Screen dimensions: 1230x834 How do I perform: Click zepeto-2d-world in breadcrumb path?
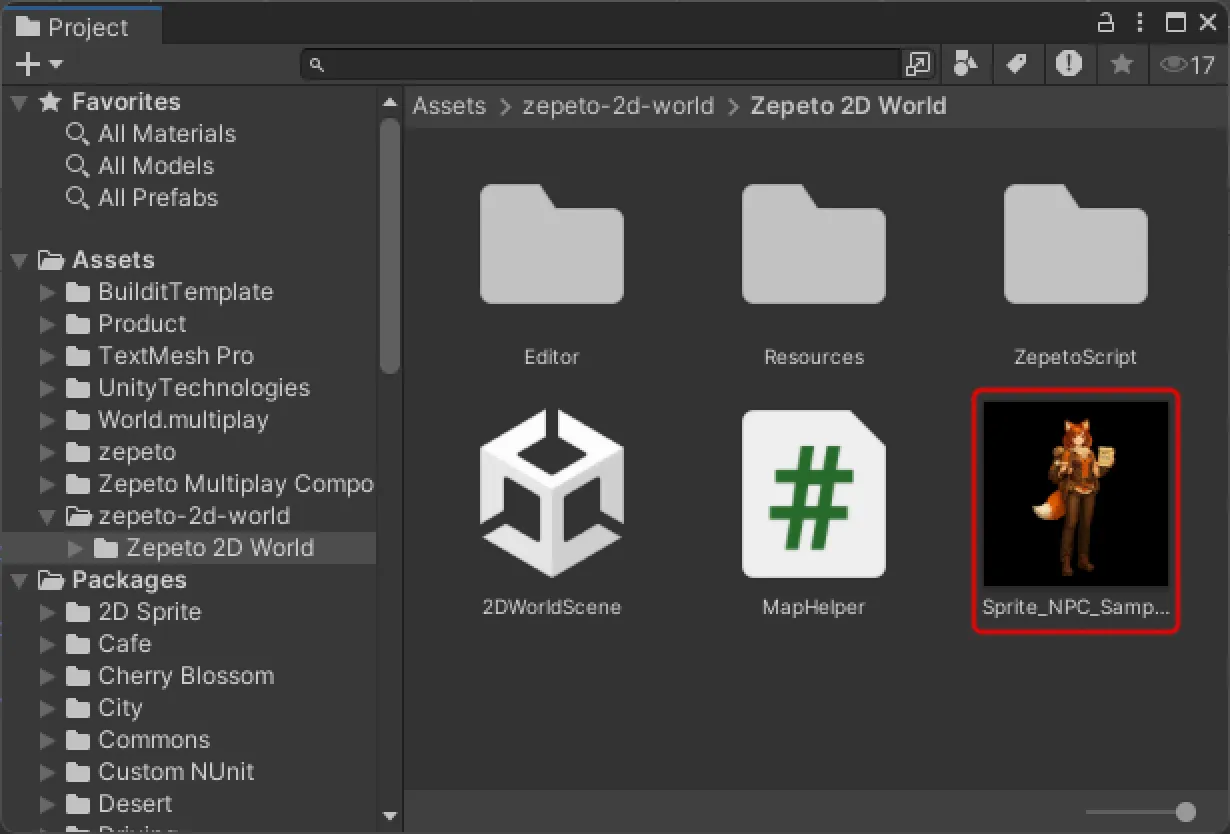click(x=619, y=106)
